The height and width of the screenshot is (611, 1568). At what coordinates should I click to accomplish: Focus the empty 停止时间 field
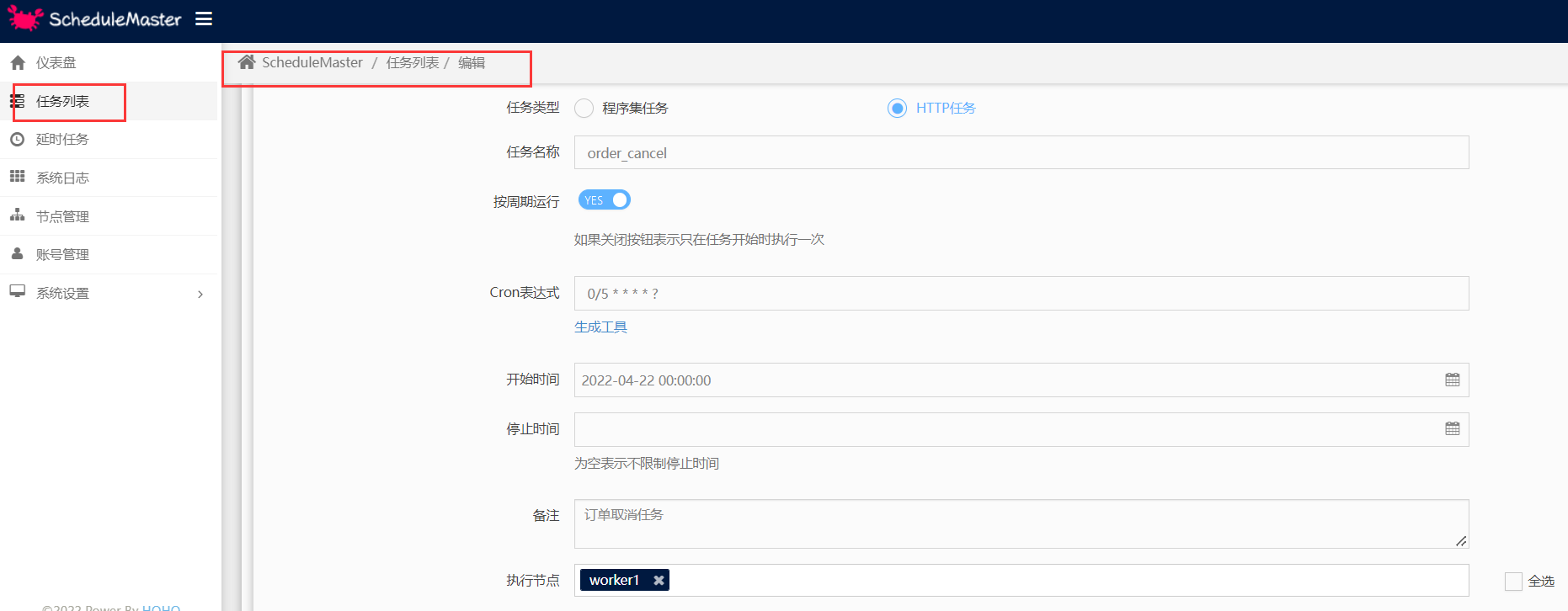coord(1021,429)
